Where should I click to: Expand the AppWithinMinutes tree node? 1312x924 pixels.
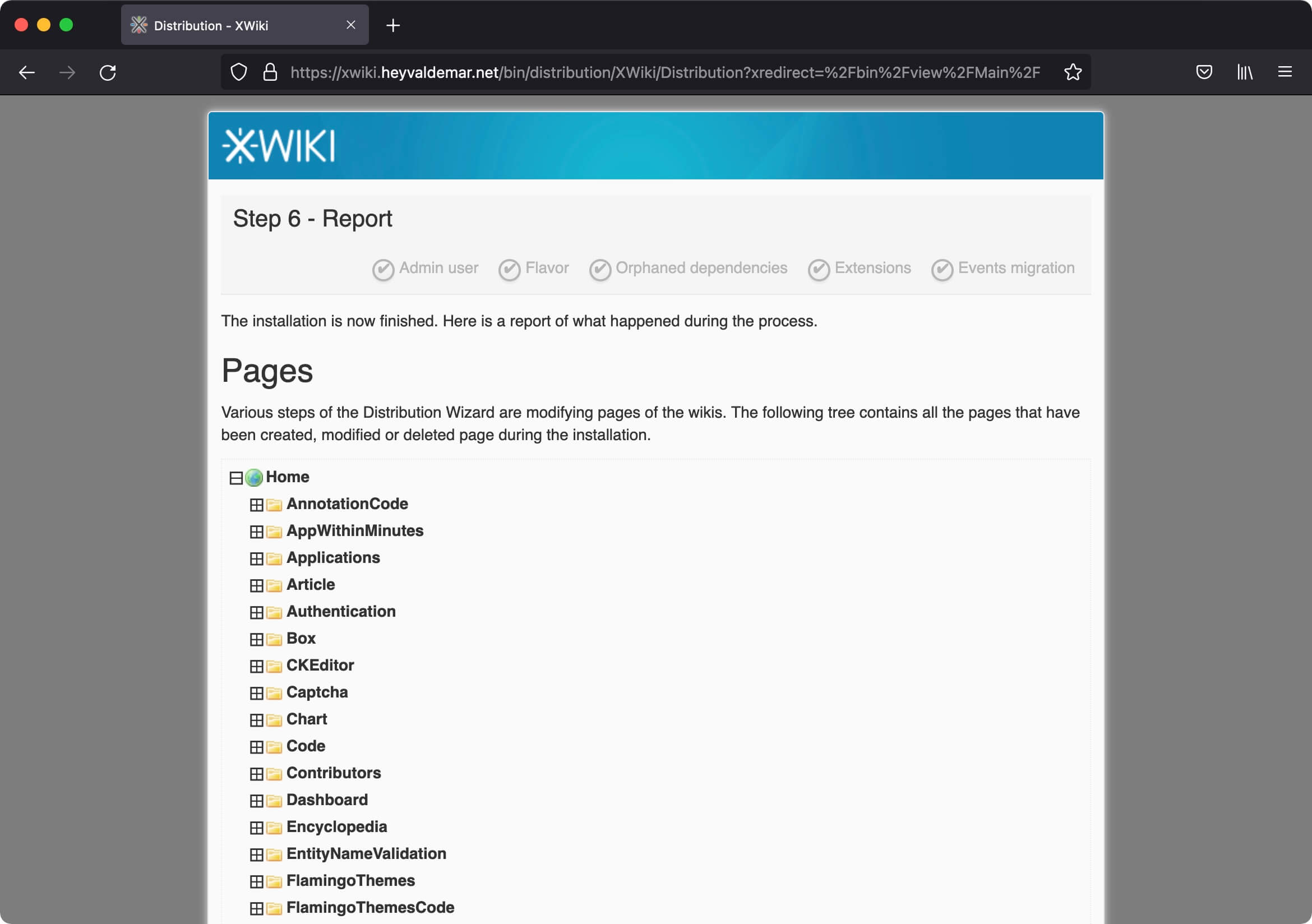pyautogui.click(x=255, y=531)
